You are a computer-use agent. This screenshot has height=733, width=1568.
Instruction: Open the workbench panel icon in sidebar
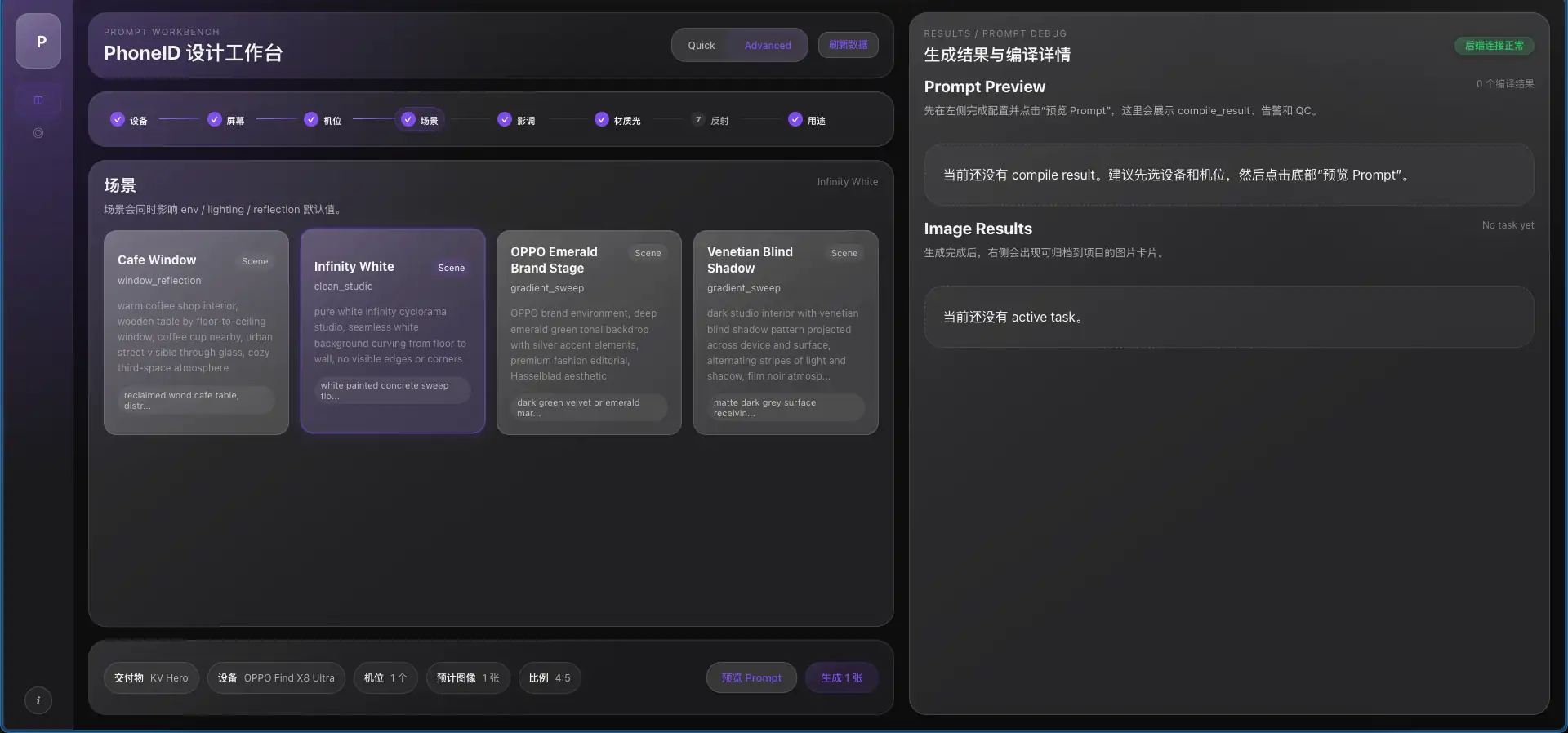click(38, 100)
